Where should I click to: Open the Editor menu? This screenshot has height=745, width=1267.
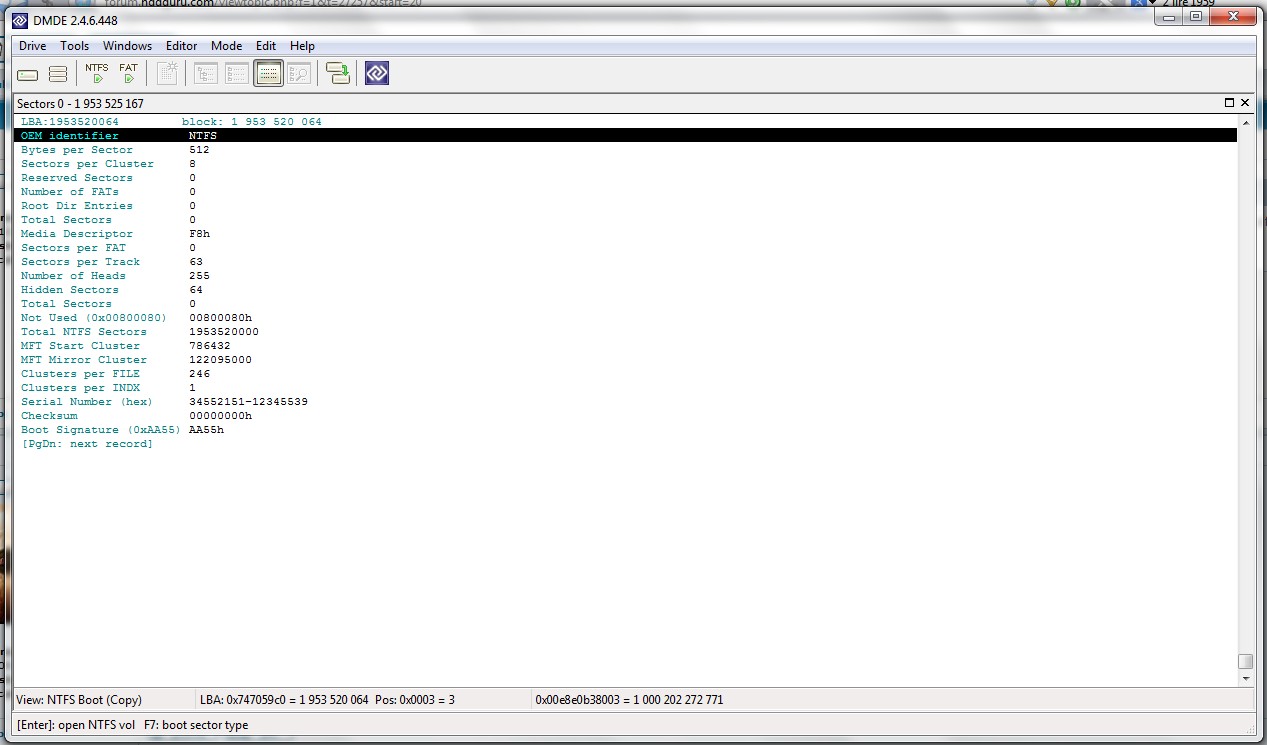click(181, 46)
